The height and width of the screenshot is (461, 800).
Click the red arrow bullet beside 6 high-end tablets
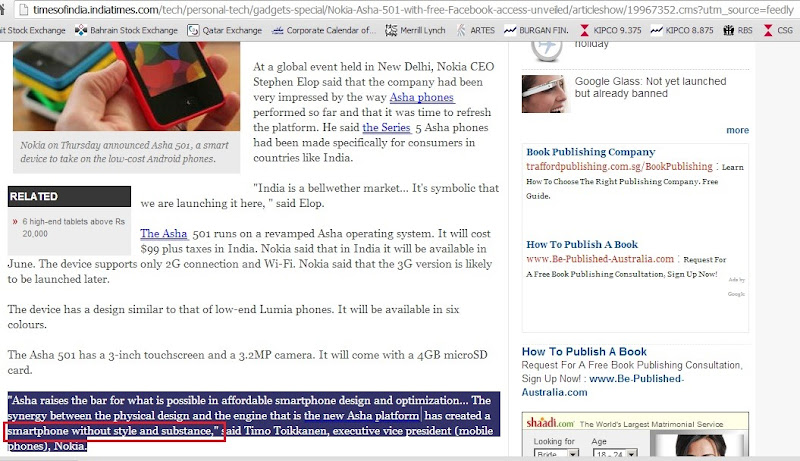15,222
